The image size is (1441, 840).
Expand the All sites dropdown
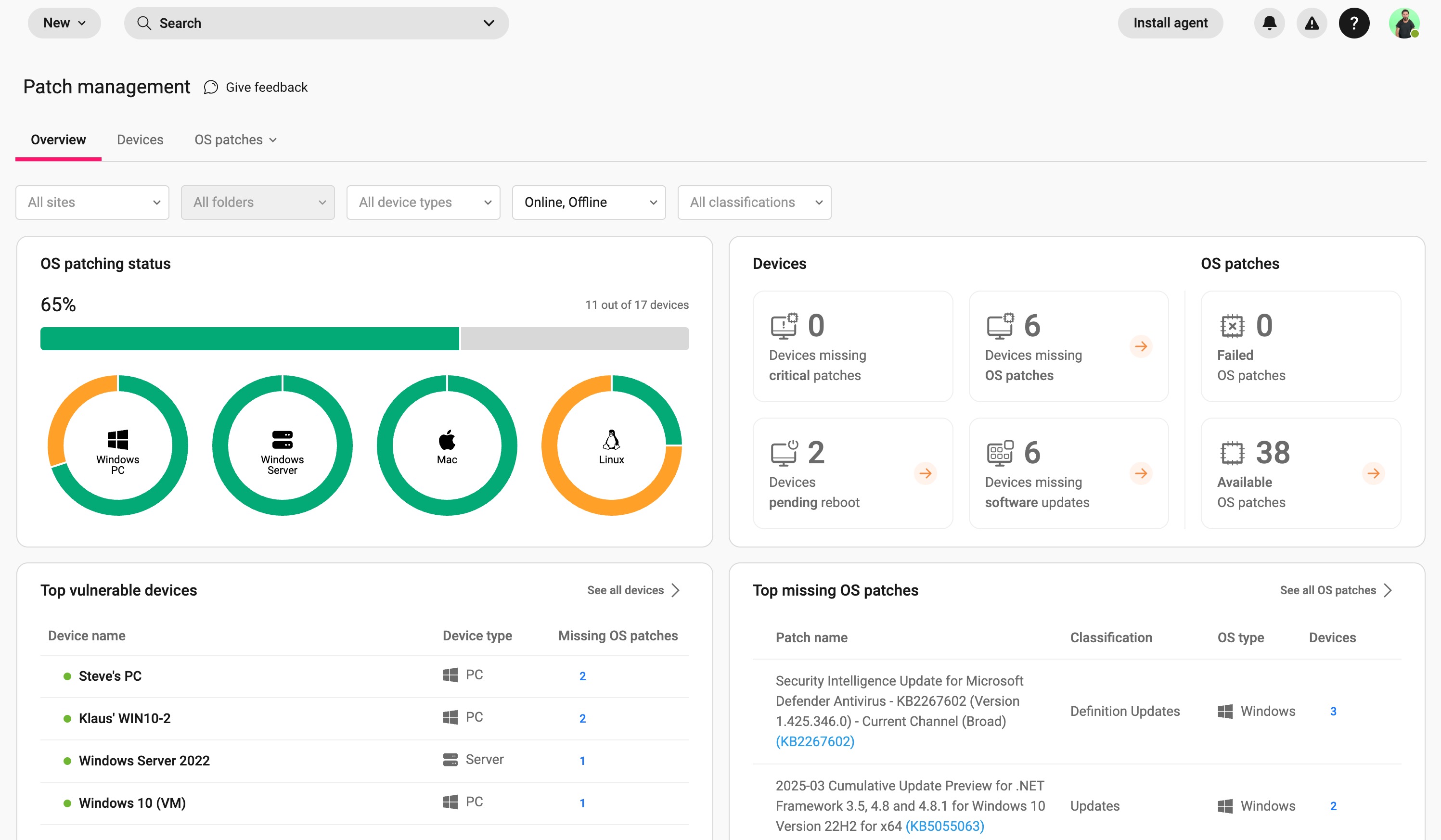click(92, 202)
